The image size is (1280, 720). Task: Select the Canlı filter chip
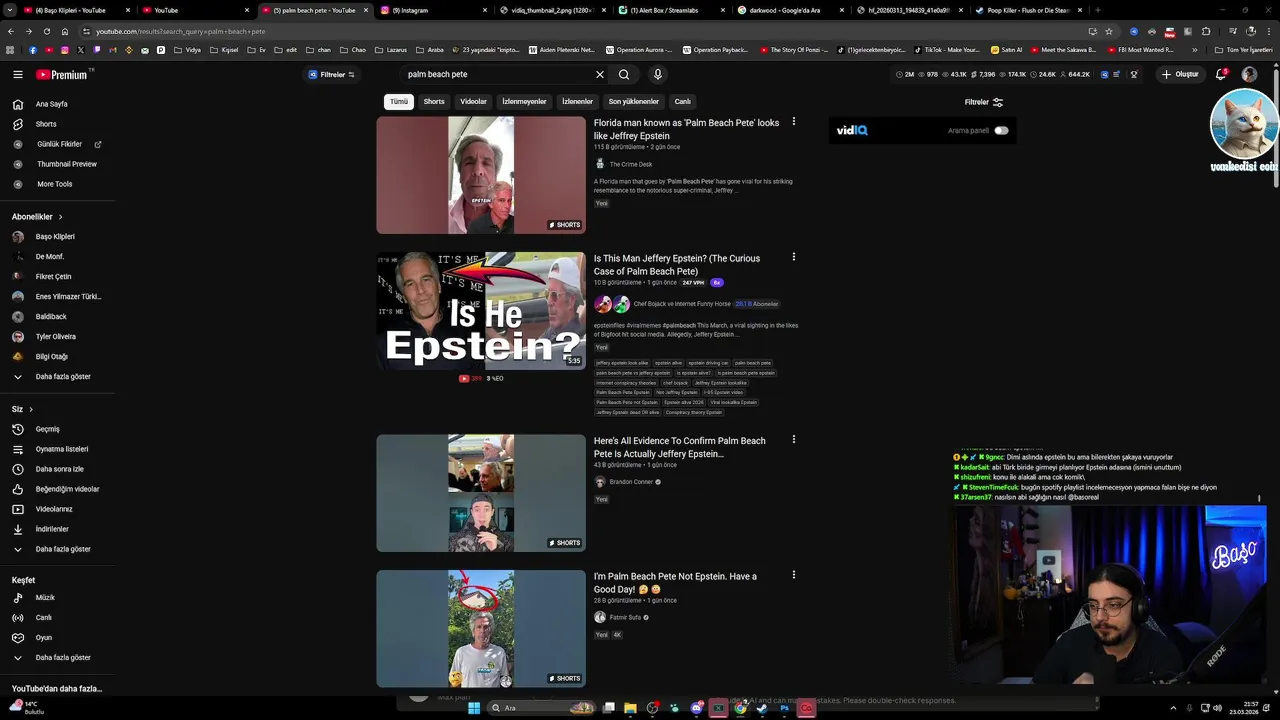click(683, 101)
